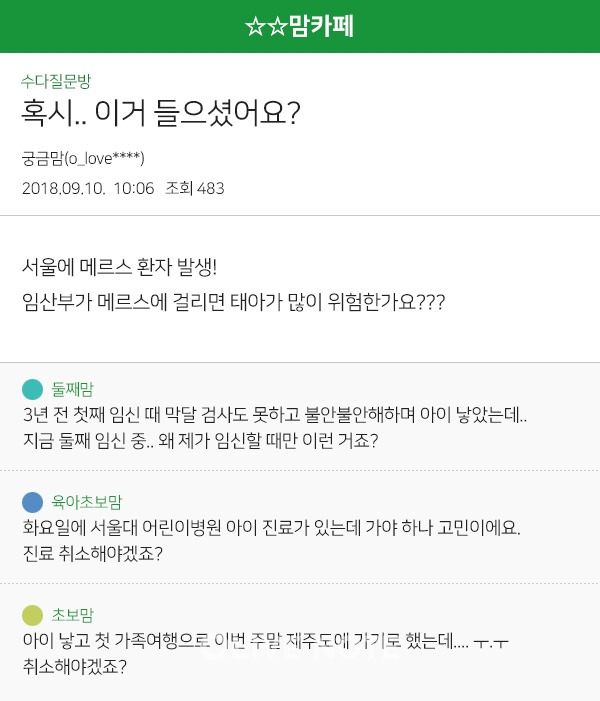
Task: Click the 초보맘 commenter nickname
Action: tap(73, 615)
